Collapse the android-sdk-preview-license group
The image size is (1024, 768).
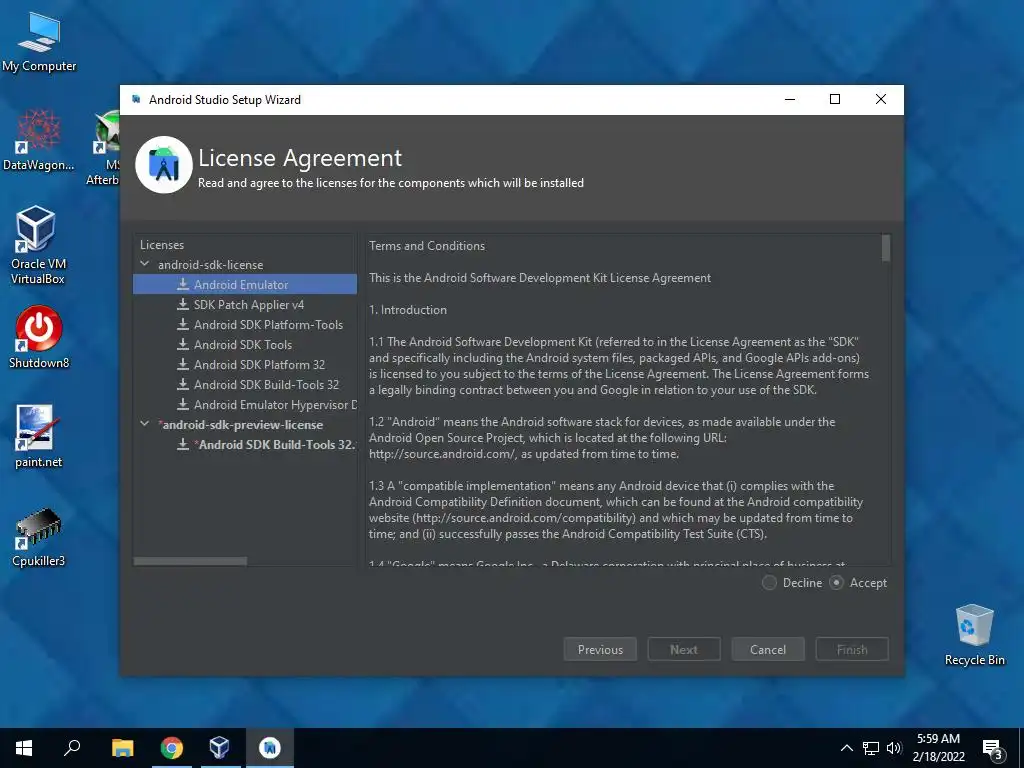pyautogui.click(x=144, y=424)
